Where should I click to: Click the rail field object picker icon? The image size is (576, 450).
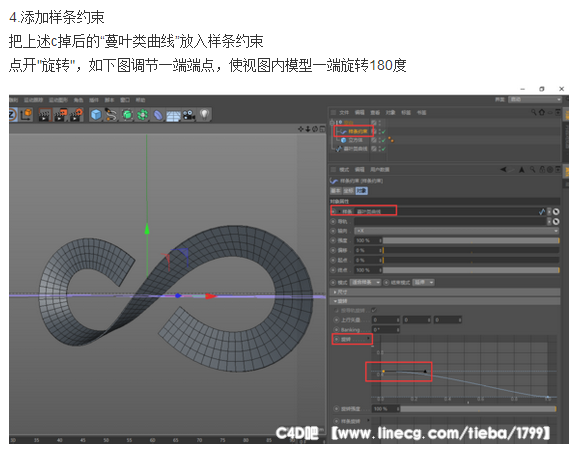(x=556, y=222)
